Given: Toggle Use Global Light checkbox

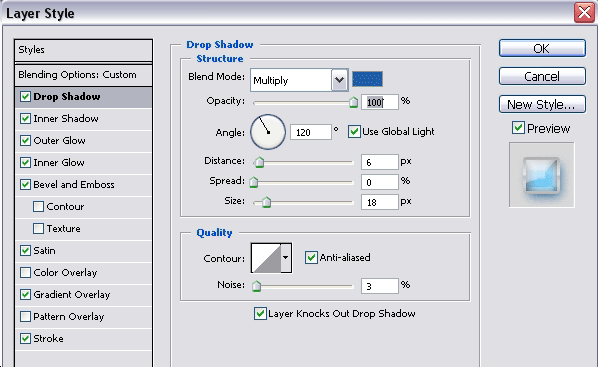Looking at the screenshot, I should [354, 132].
